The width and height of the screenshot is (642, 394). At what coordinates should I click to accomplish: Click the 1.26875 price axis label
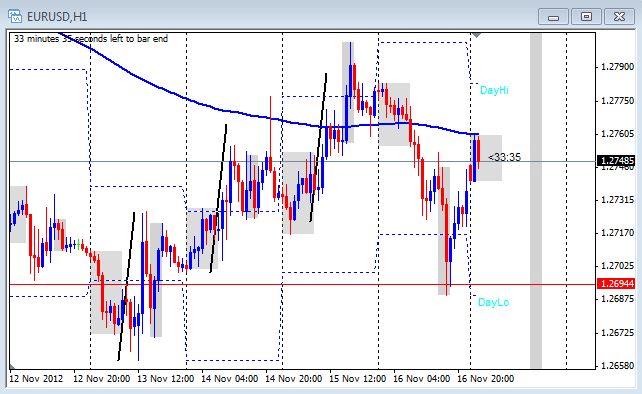pos(617,299)
